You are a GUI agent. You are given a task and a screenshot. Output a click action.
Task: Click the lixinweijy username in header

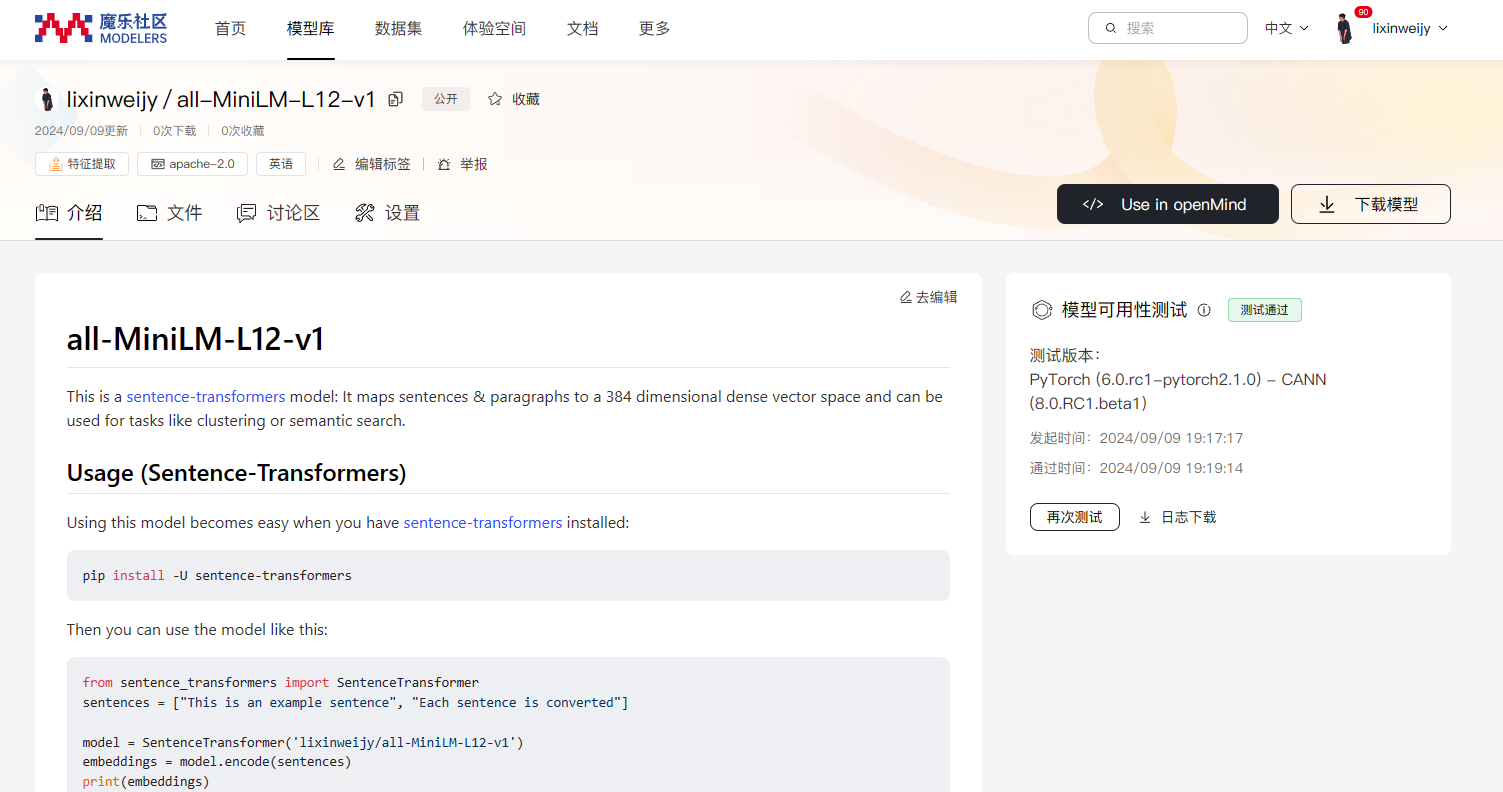(1401, 28)
